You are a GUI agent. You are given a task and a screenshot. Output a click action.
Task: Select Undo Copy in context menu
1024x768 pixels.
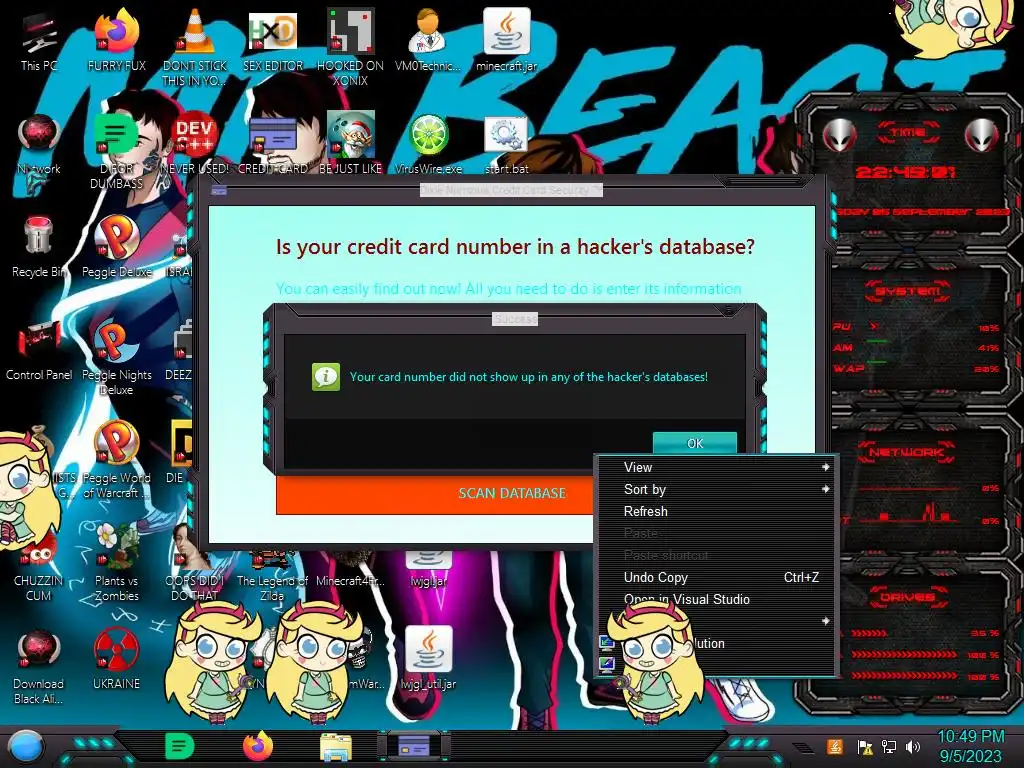coord(716,577)
